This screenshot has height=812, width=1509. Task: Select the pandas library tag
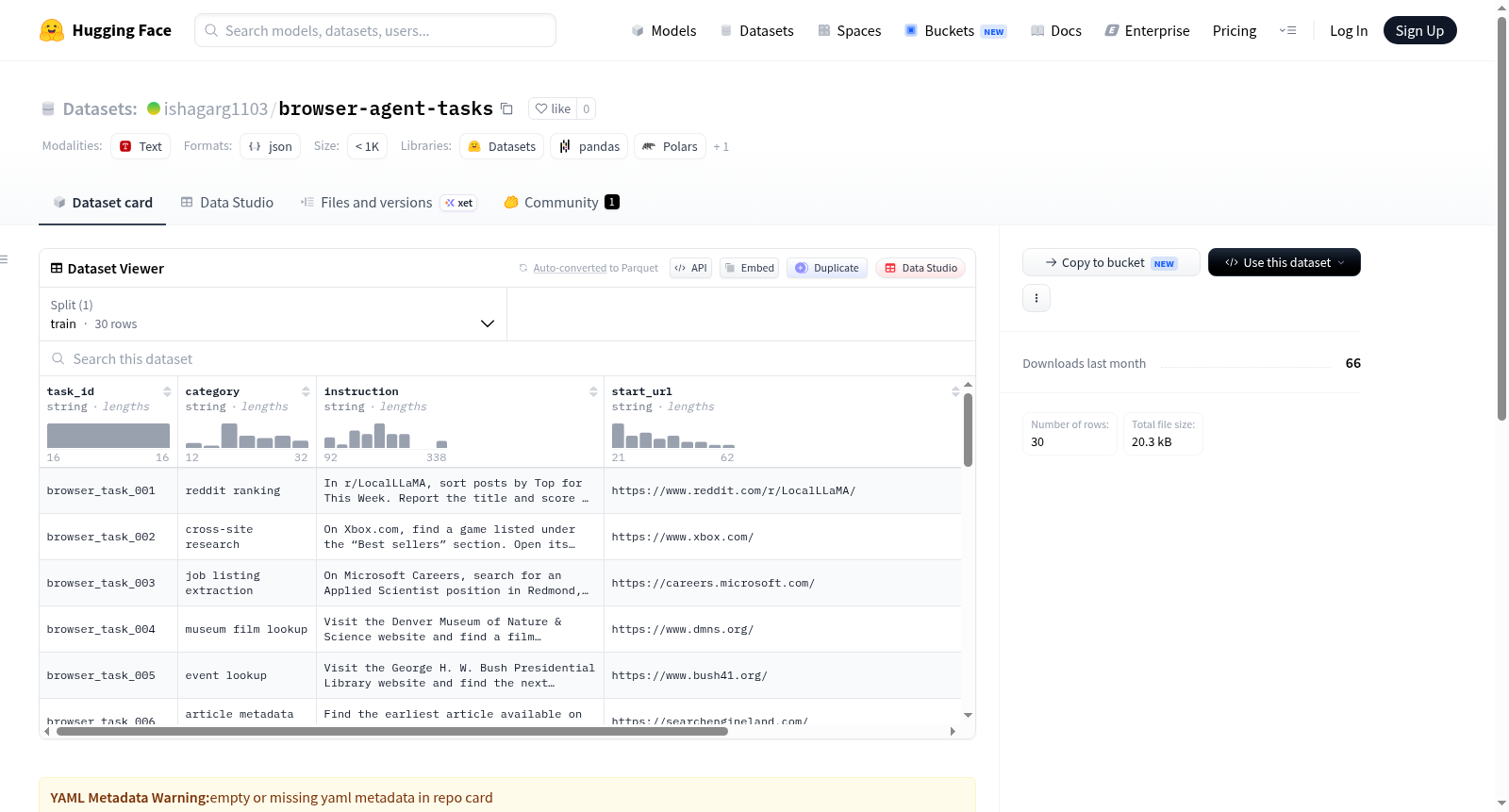[x=589, y=146]
